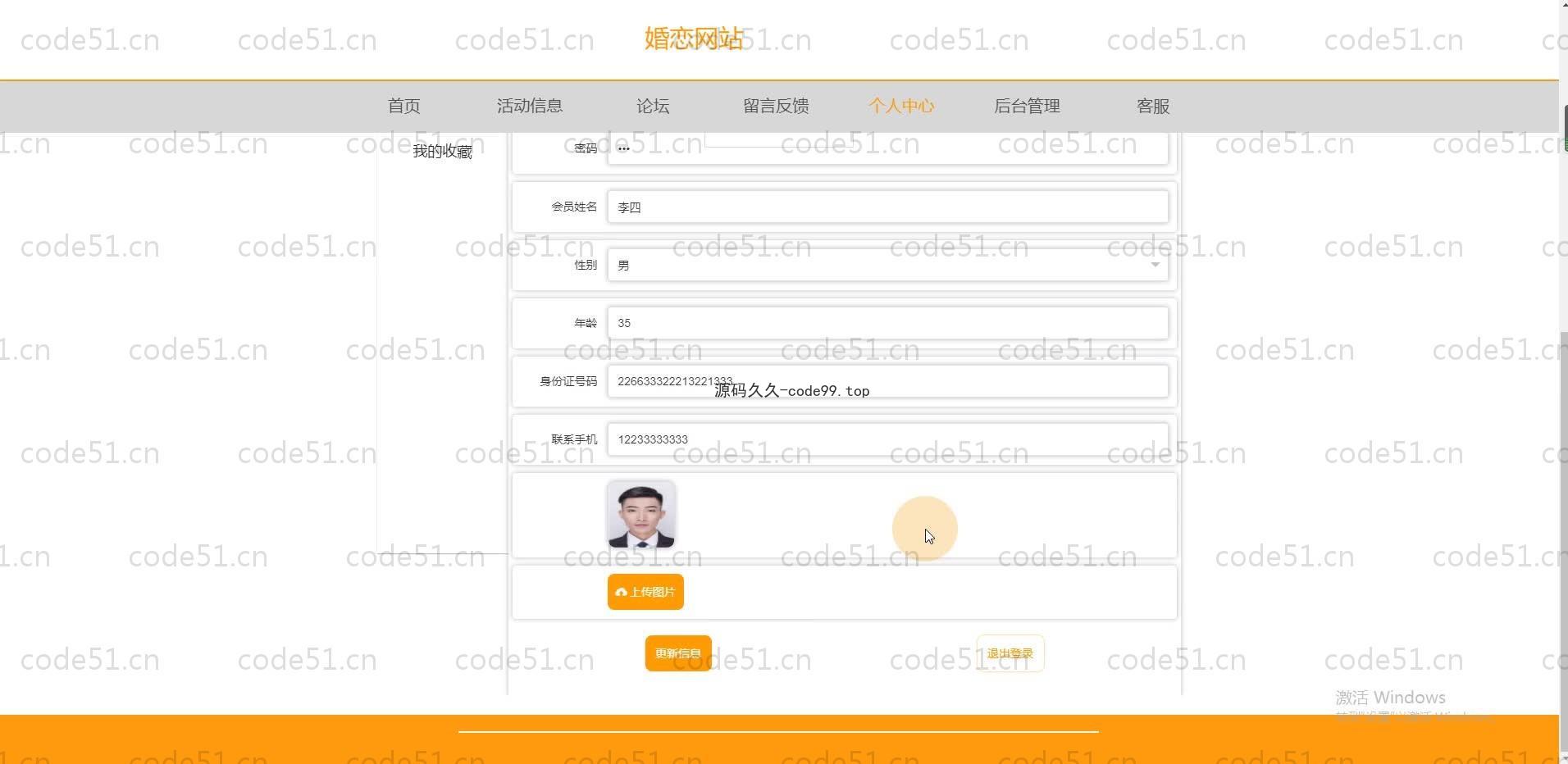Viewport: 1568px width, 764px height.
Task: Click the 身份证号码 label
Action: pos(568,381)
